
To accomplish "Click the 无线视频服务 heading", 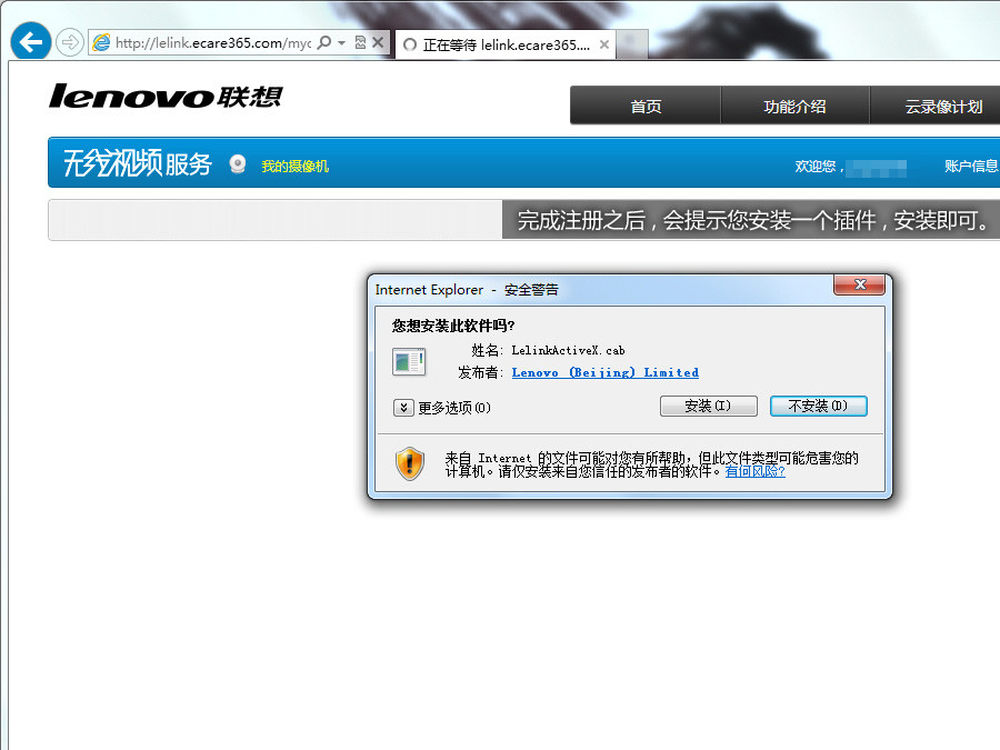I will [136, 163].
